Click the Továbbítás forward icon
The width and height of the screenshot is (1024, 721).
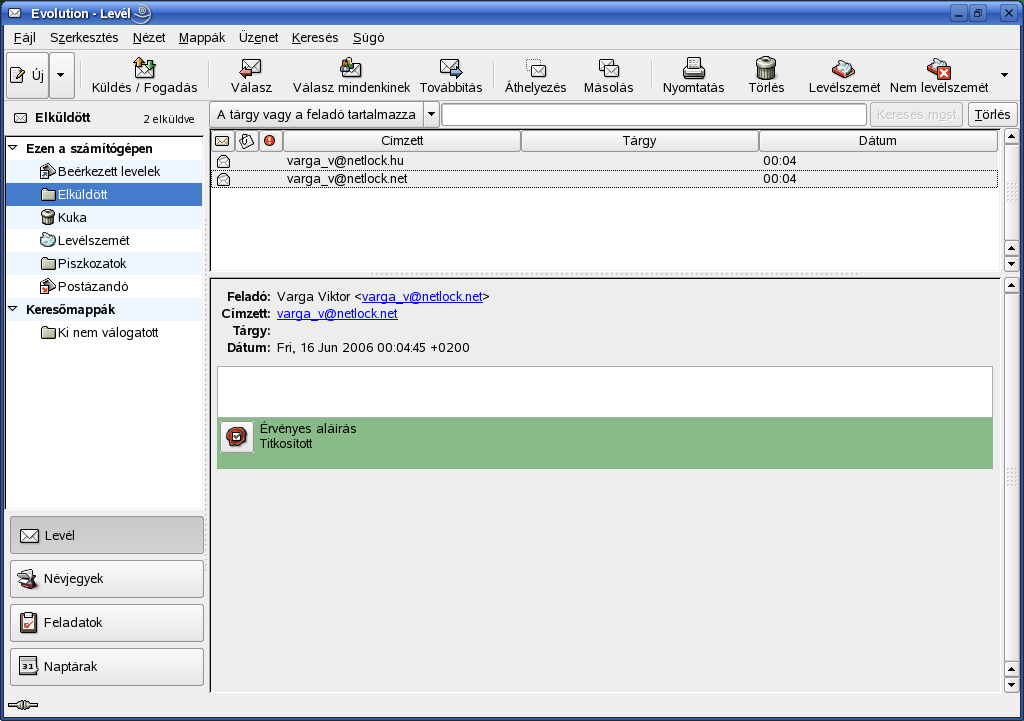tap(451, 67)
